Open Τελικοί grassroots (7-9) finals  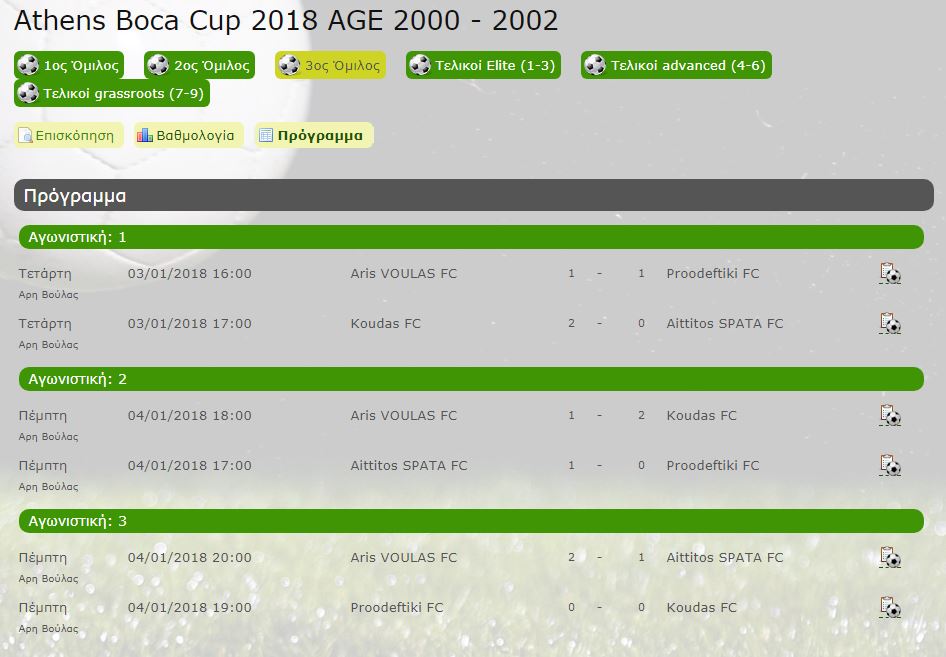point(112,94)
